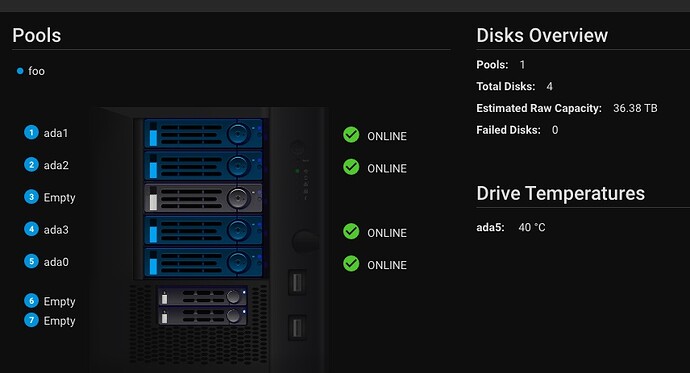This screenshot has width=690, height=373.
Task: Select the ada2 drive tray in the enclosure
Action: [203, 165]
